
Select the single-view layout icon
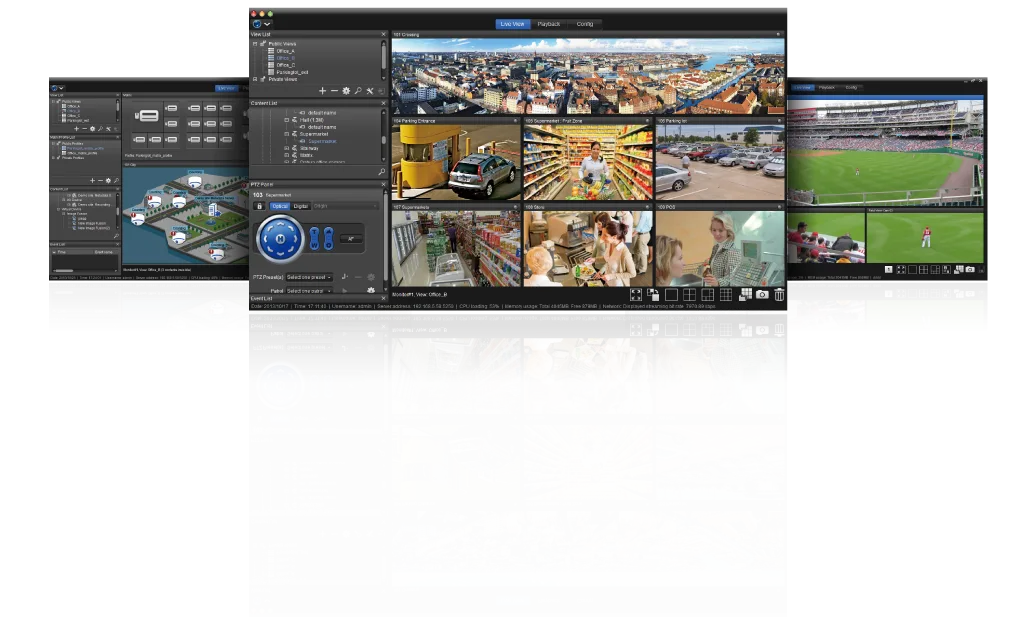tap(672, 295)
